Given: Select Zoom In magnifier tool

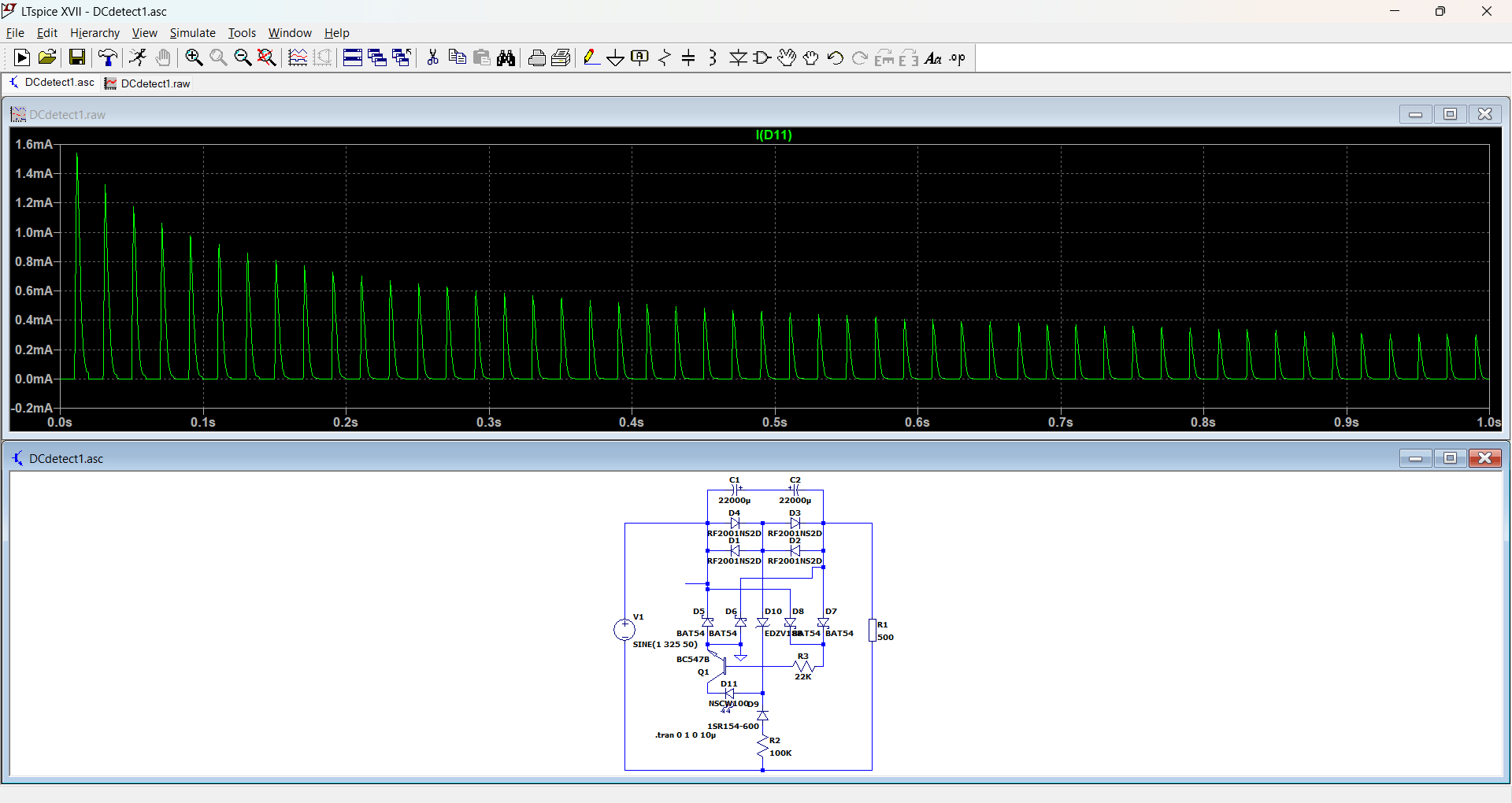Looking at the screenshot, I should click(x=194, y=57).
